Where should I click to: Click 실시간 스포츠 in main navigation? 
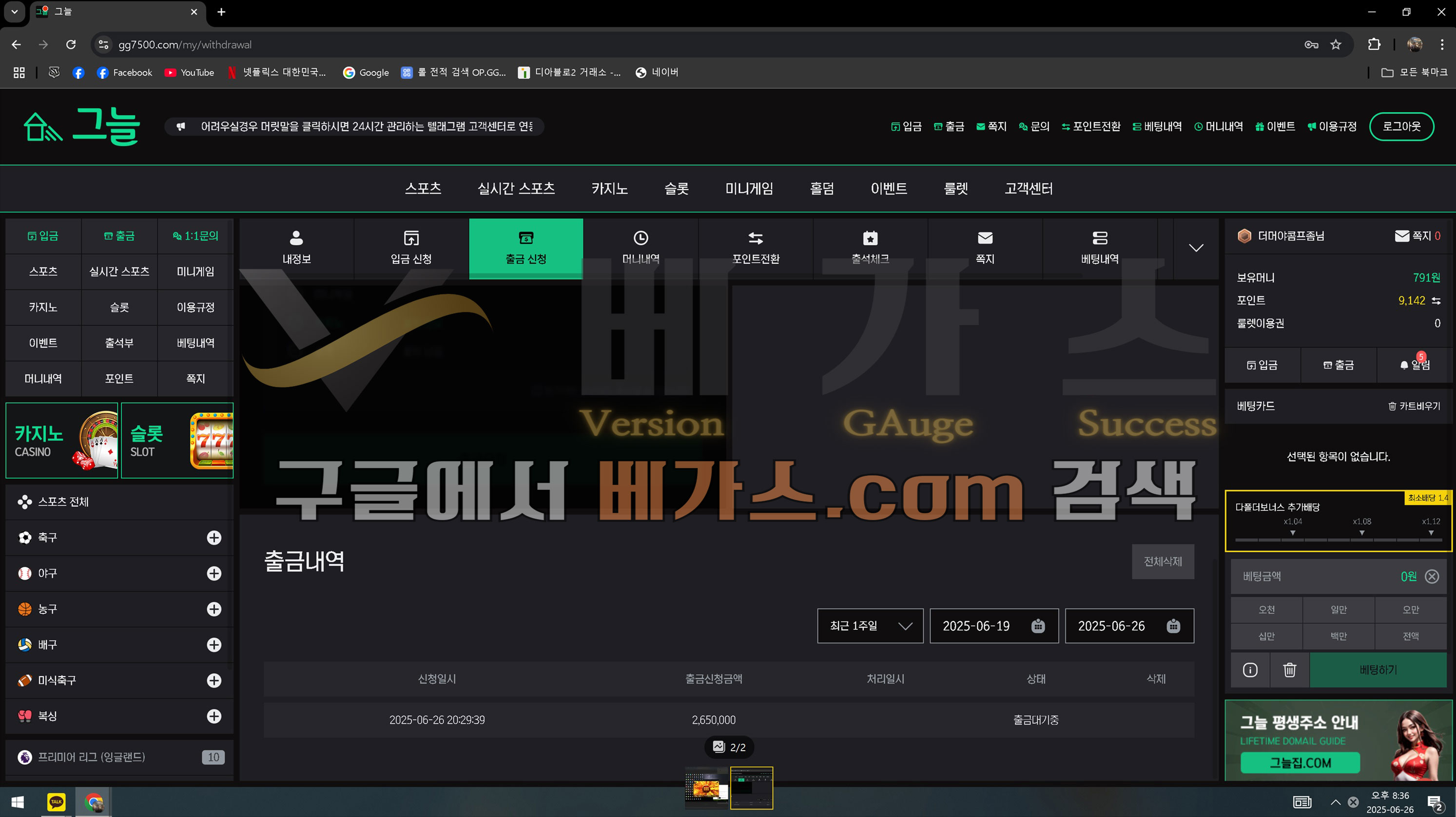click(516, 188)
